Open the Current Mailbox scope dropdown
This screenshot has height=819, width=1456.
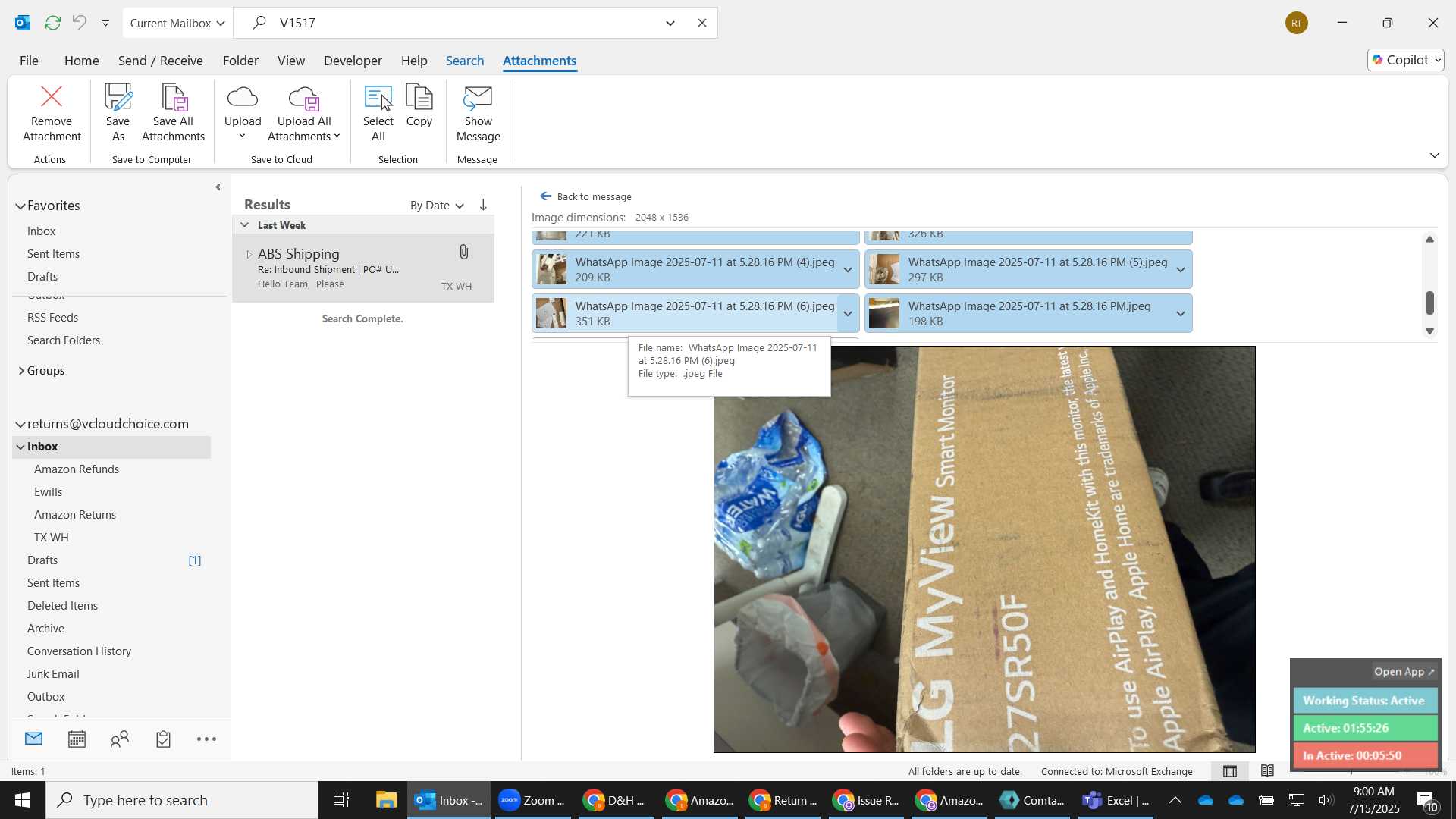(177, 23)
